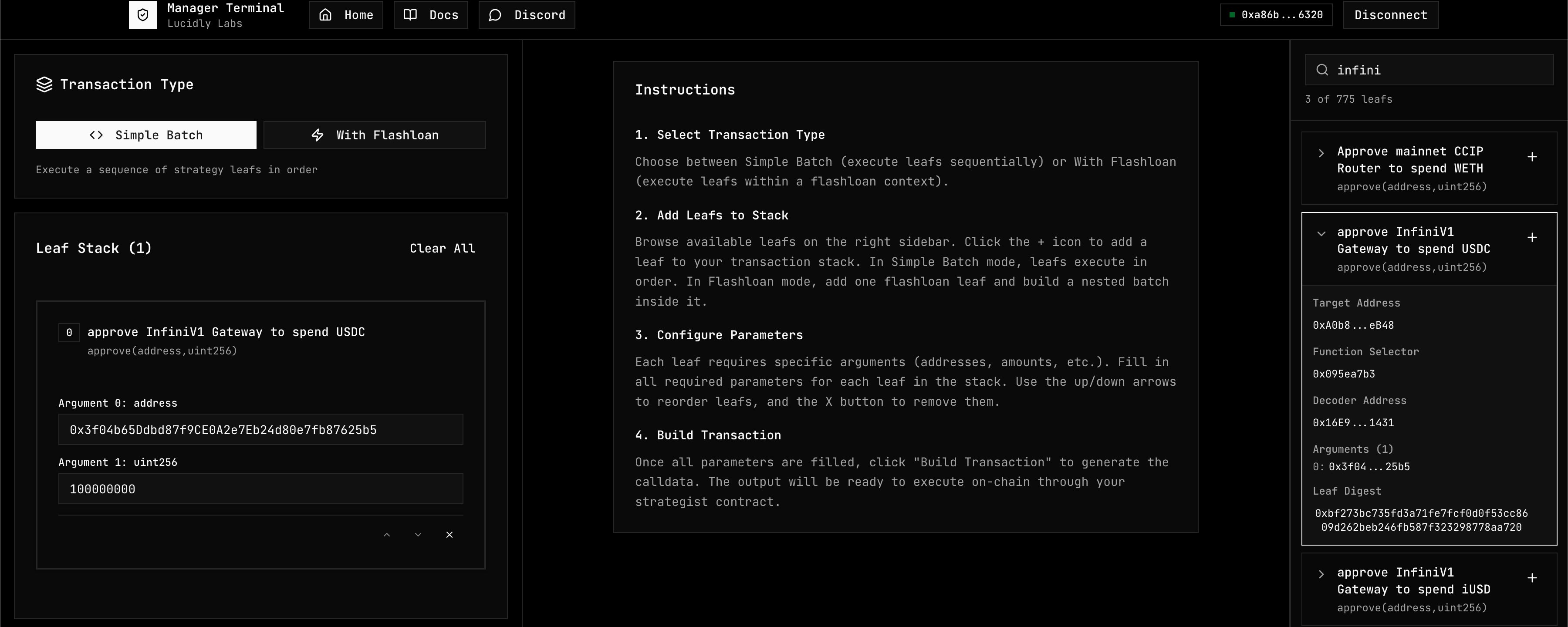
Task: Collapse the InfiniV1 Gateway USDC leaf details
Action: point(1321,233)
